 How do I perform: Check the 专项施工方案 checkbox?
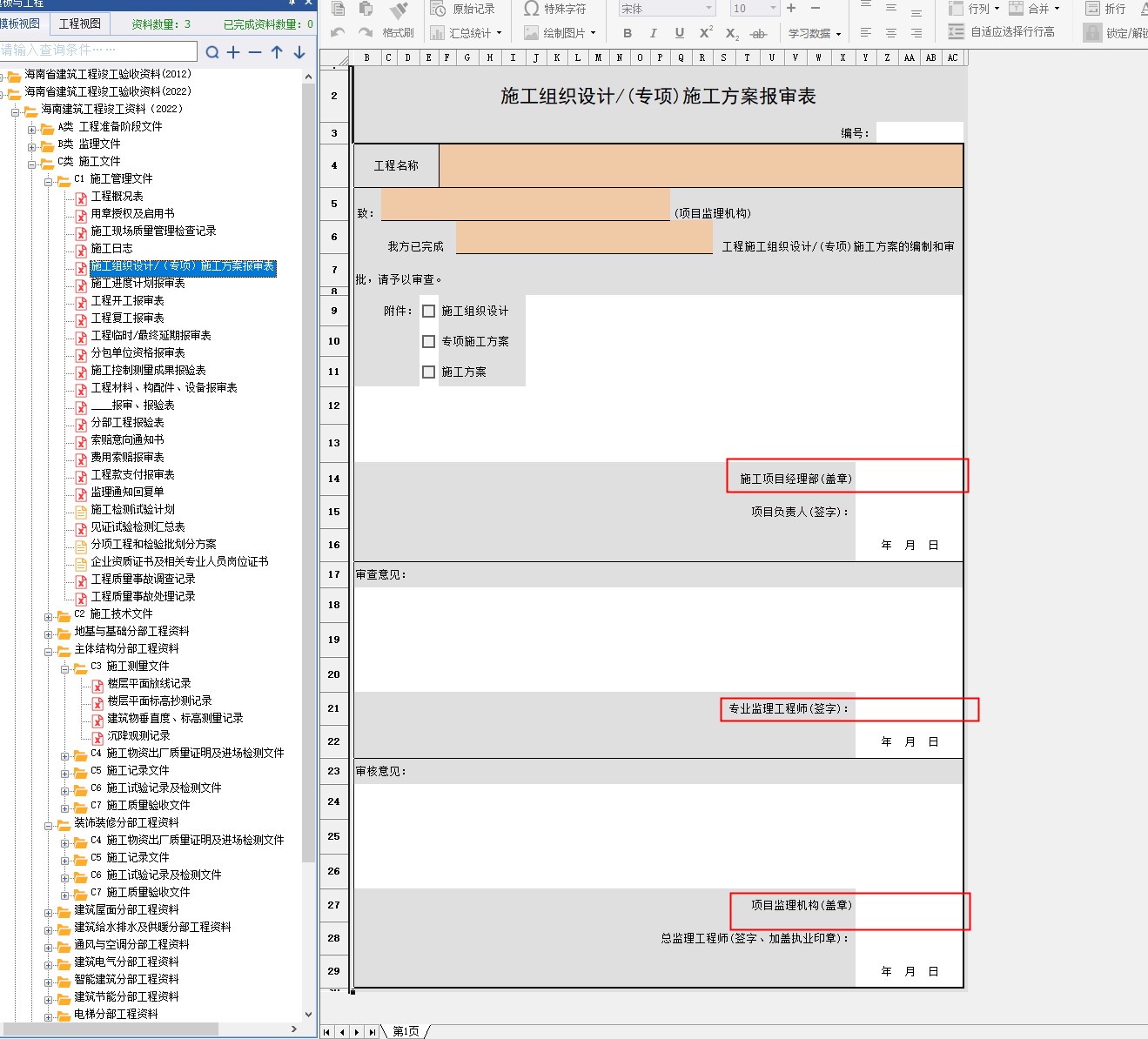pyautogui.click(x=428, y=341)
